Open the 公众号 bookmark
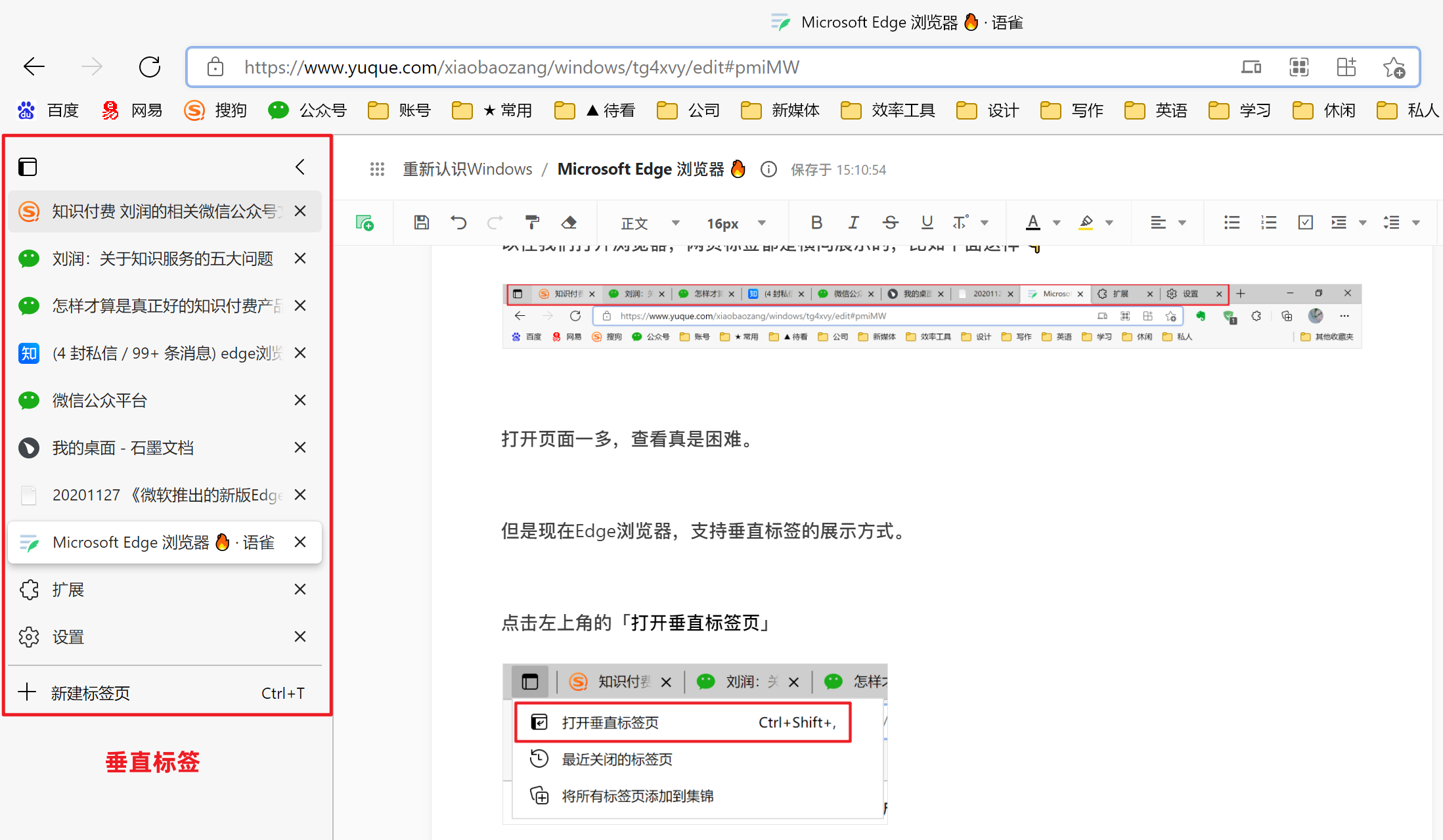This screenshot has width=1443, height=840. click(x=307, y=110)
